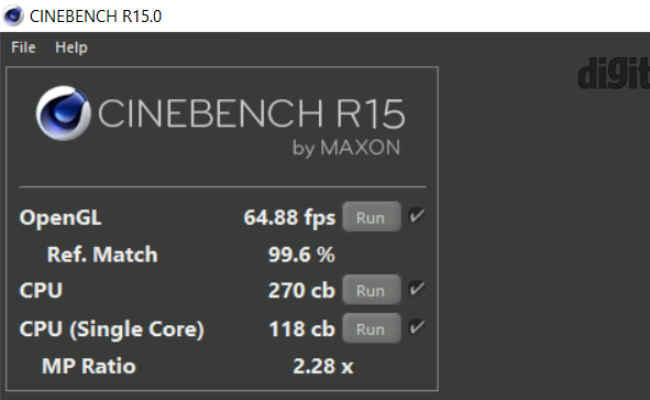The width and height of the screenshot is (650, 400).
Task: Select the 99.6 % reference match value
Action: pos(301,255)
